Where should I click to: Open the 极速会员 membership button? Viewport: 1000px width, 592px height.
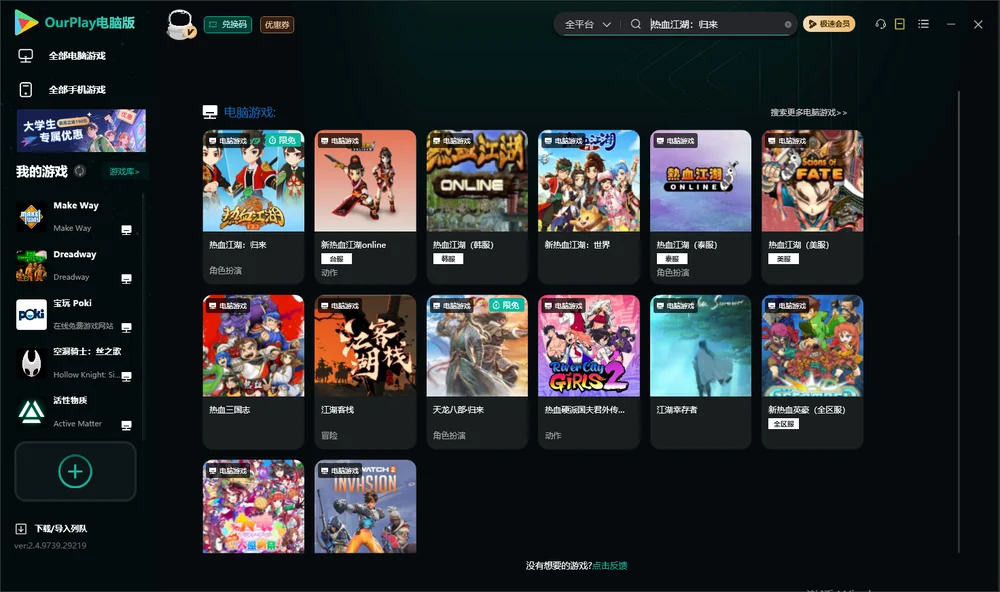click(x=828, y=24)
